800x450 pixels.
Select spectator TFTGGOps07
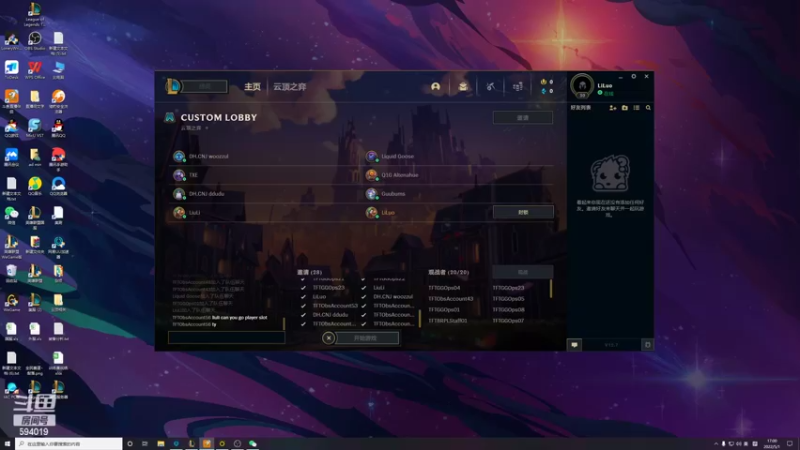[508, 321]
